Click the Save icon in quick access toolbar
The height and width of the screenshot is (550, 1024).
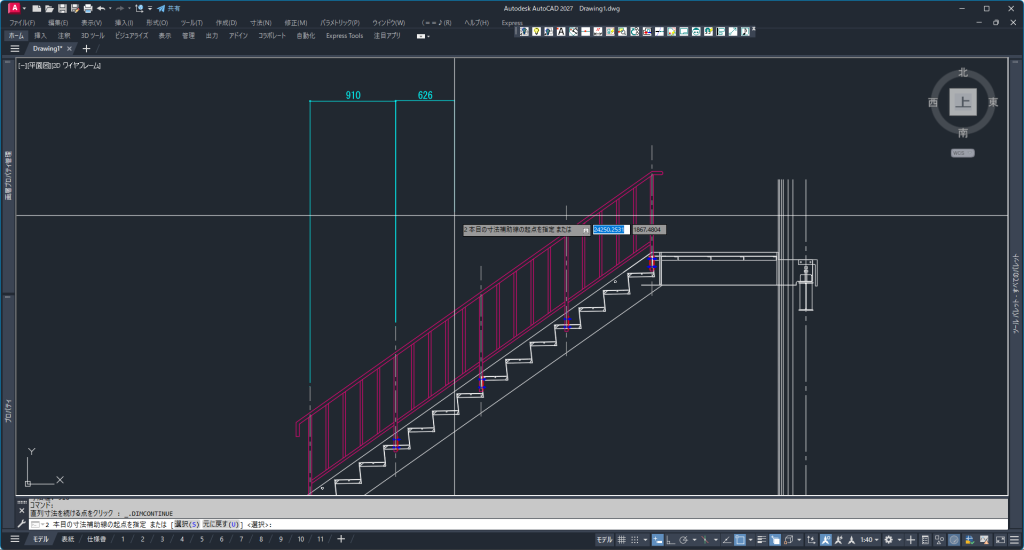point(61,8)
